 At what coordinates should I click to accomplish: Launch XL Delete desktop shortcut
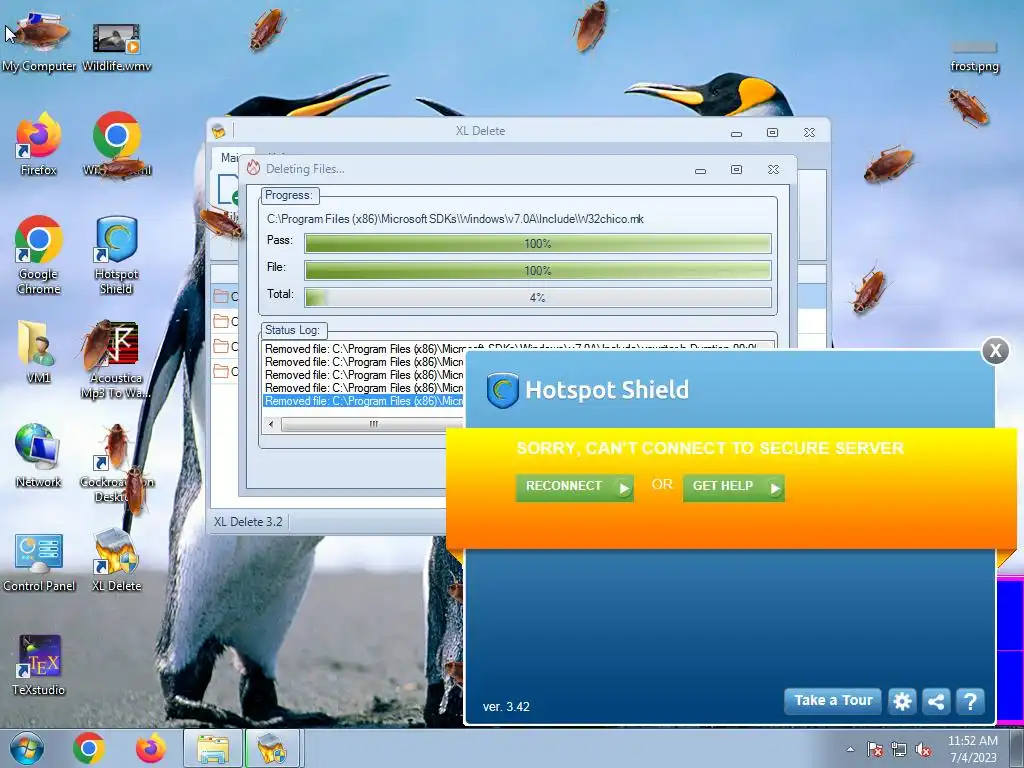point(116,562)
